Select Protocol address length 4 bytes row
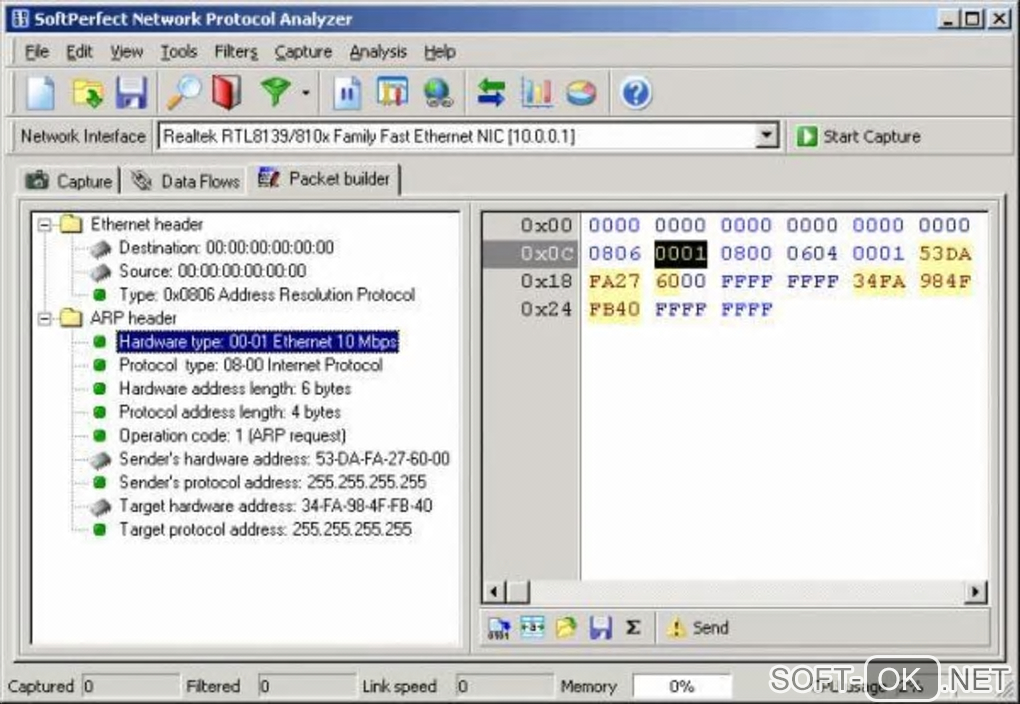Viewport: 1020px width, 704px height. pos(230,412)
